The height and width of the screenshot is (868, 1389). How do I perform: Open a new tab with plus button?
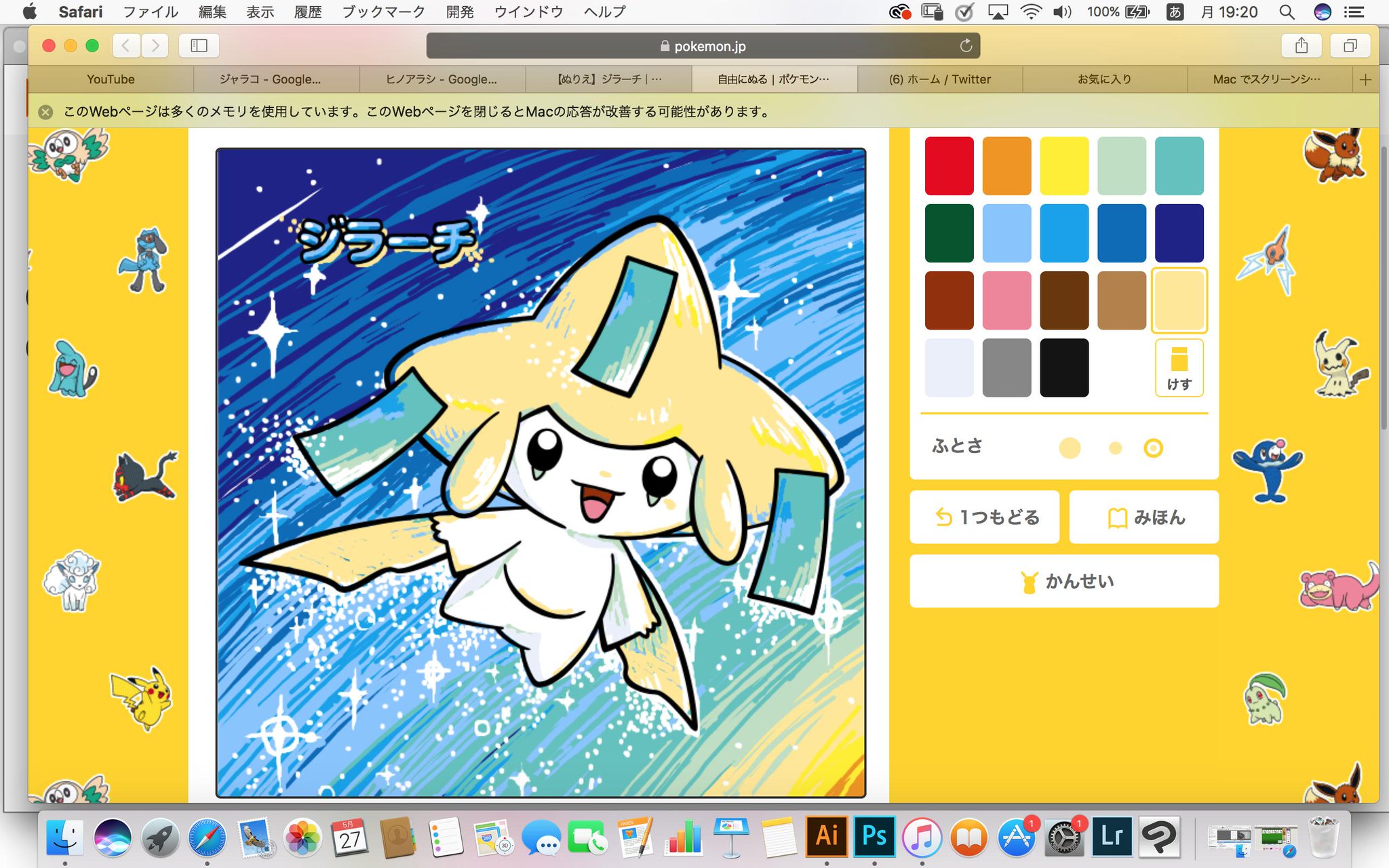point(1365,79)
